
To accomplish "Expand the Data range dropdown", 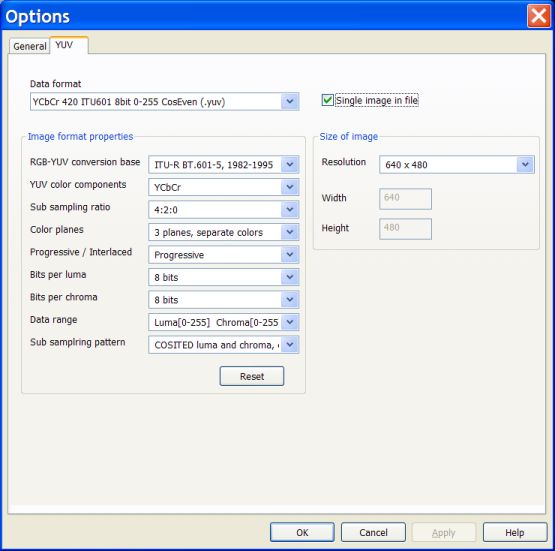I will point(224,322).
